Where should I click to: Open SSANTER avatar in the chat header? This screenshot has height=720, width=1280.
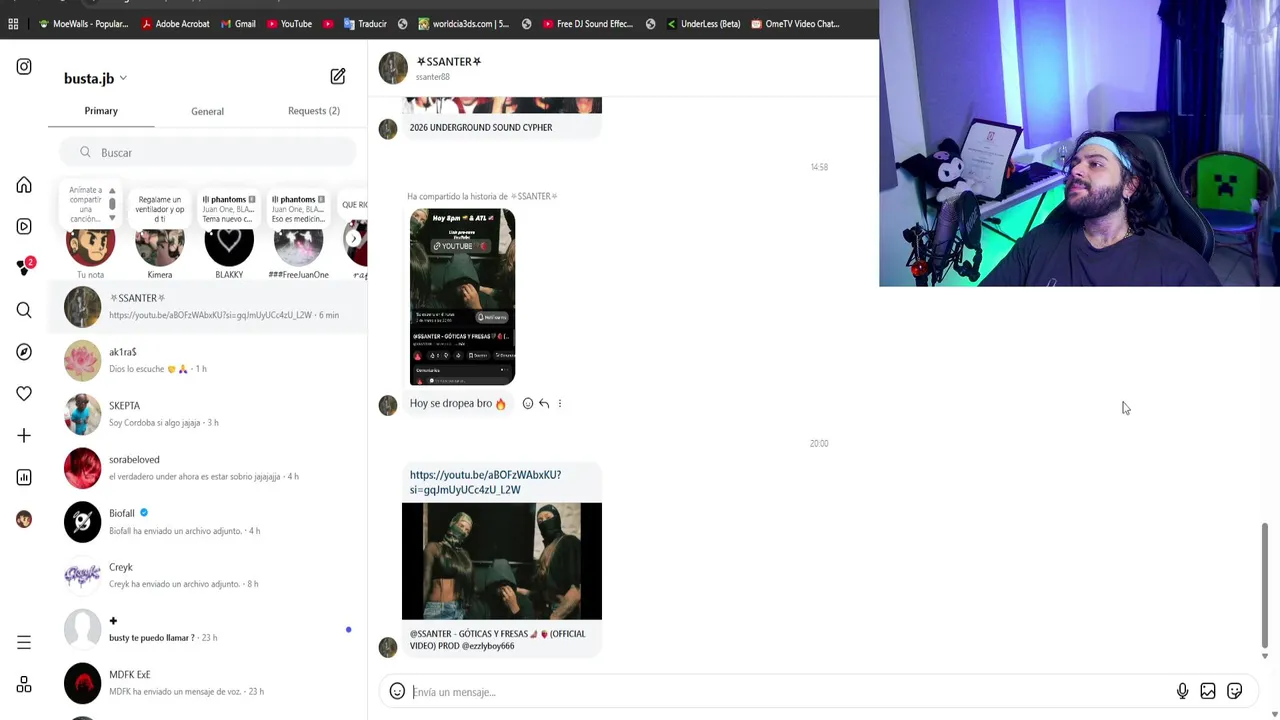[x=393, y=68]
